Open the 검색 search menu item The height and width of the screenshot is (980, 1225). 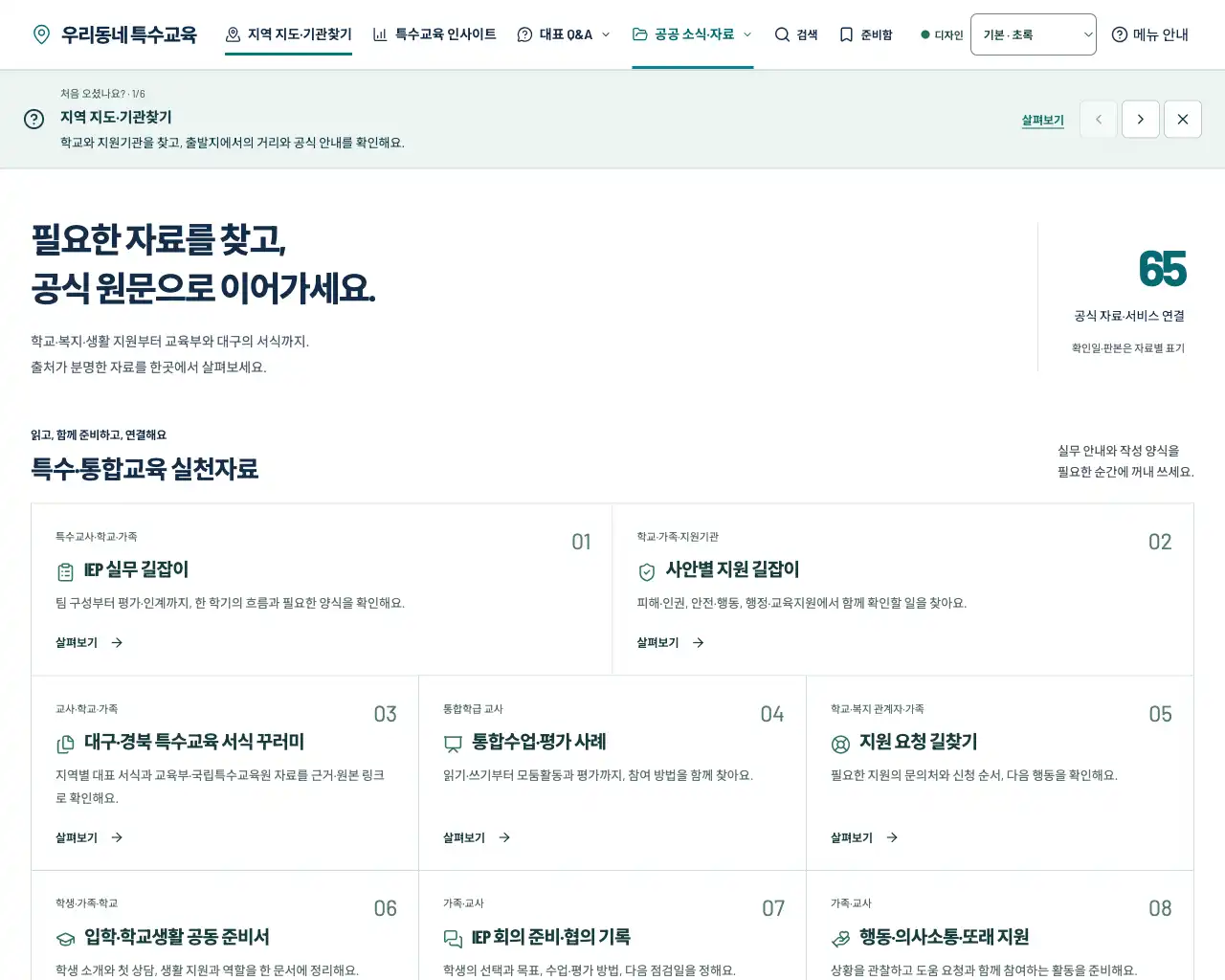795,34
